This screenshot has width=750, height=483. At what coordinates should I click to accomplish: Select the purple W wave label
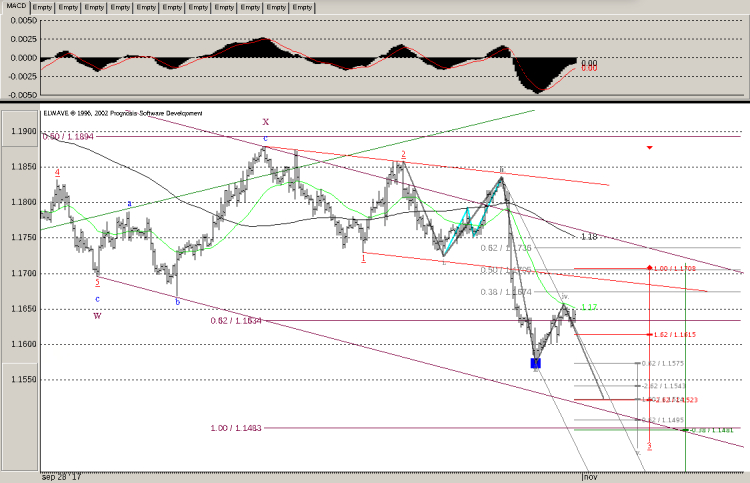coord(97,315)
